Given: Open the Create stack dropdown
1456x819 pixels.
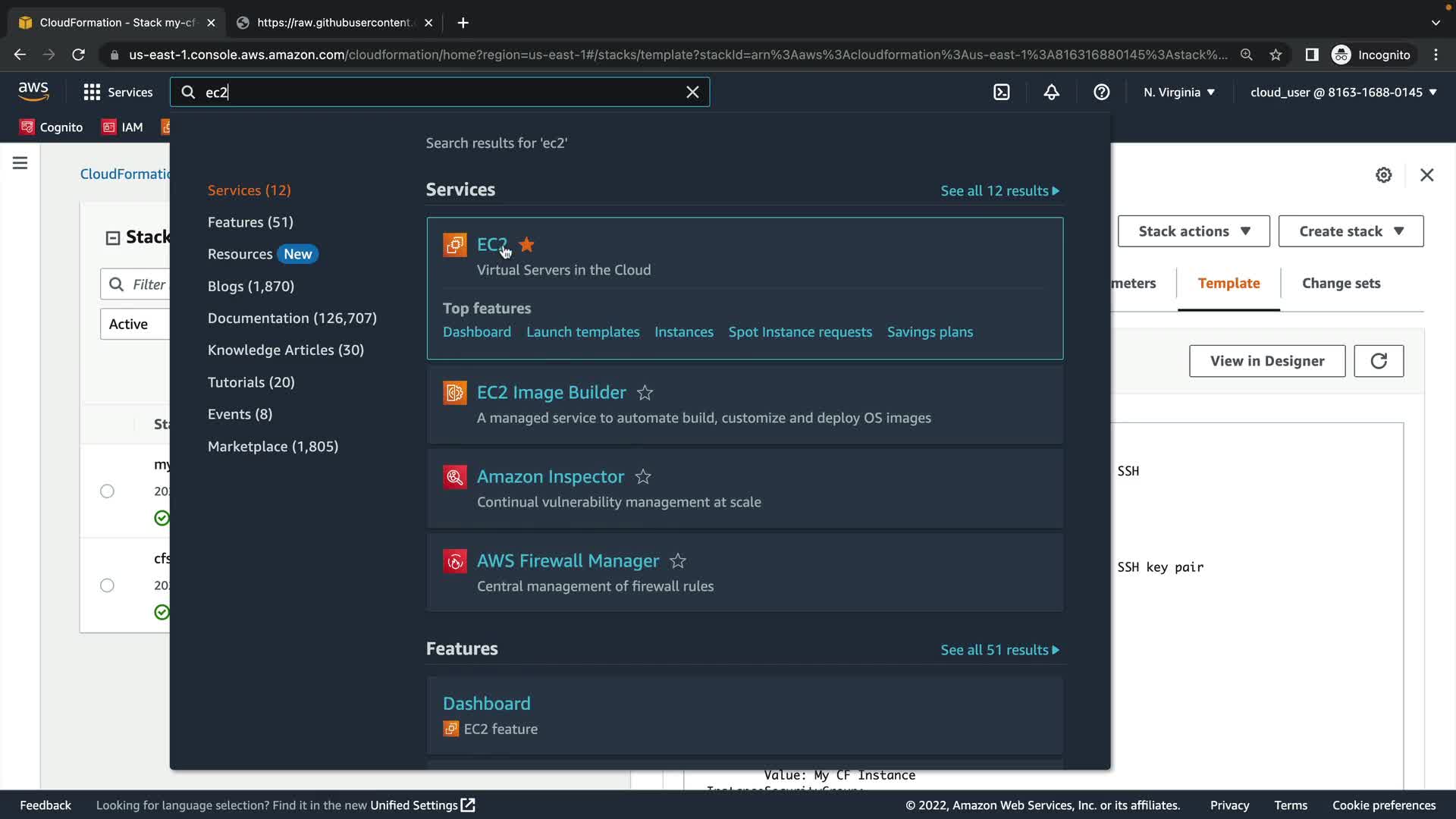Looking at the screenshot, I should point(1351,231).
